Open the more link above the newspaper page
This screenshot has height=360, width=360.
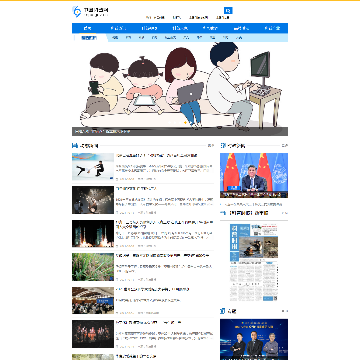285,213
